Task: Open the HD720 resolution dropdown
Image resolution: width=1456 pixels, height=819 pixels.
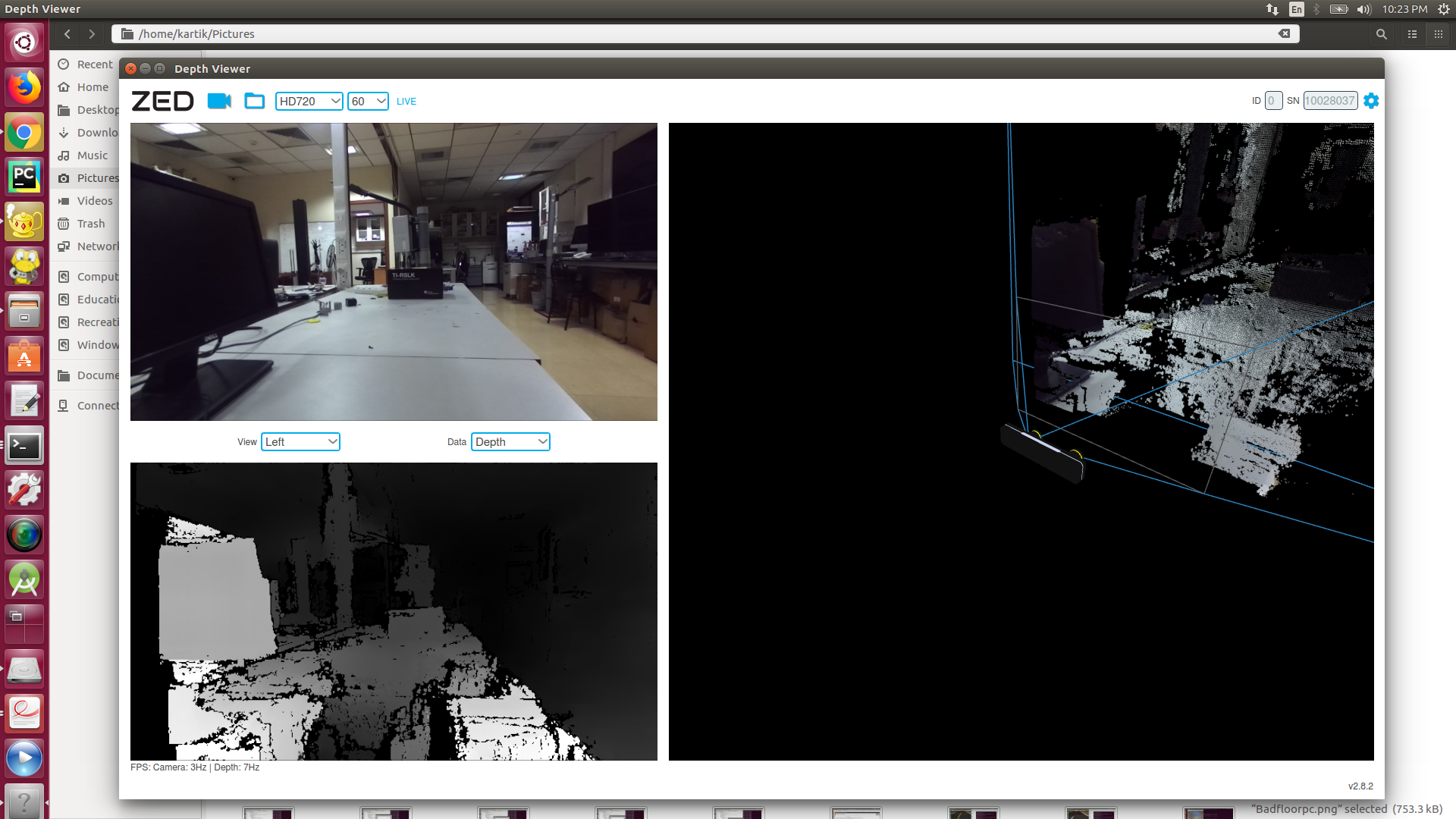Action: click(309, 101)
